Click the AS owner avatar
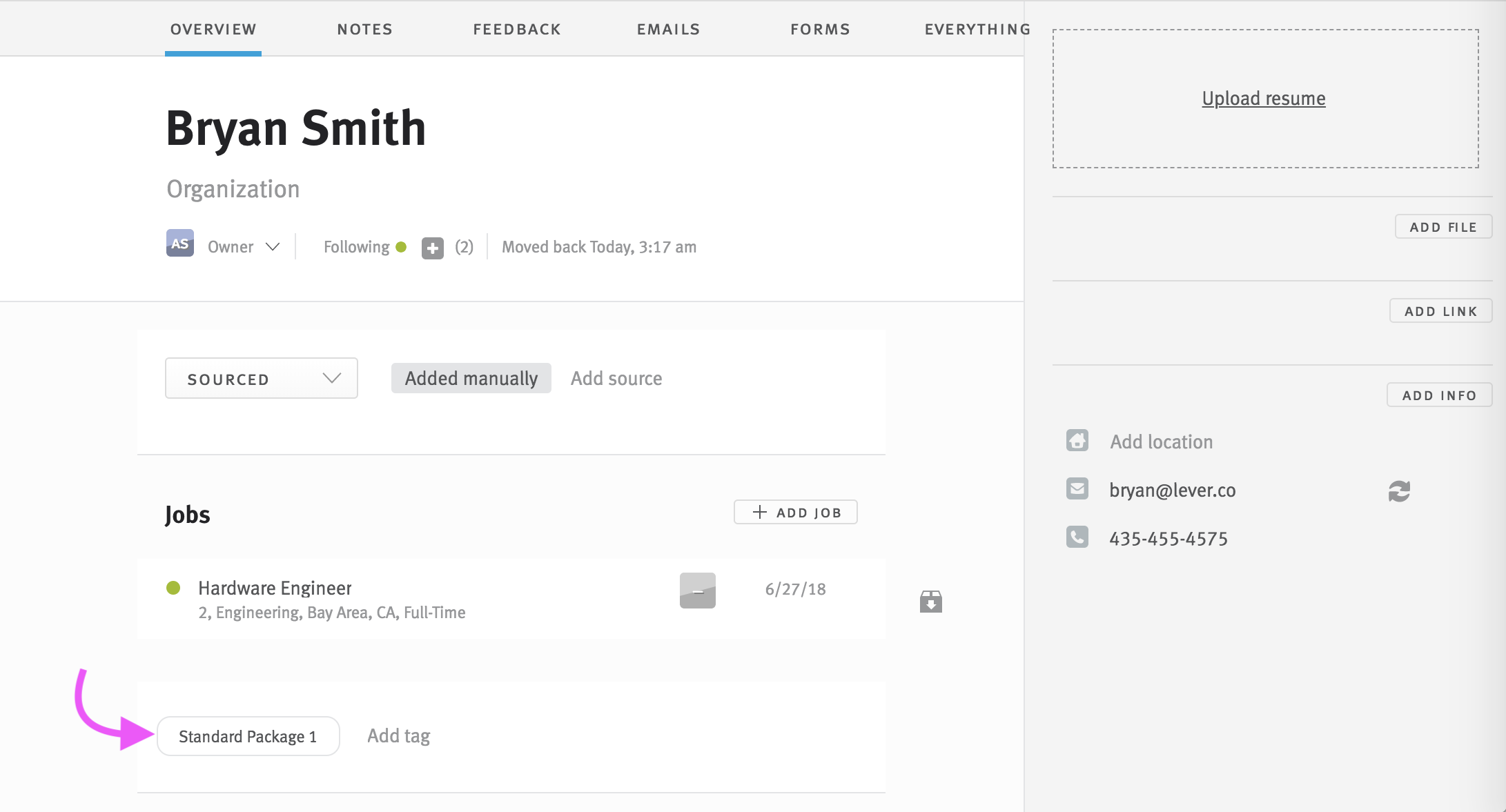 click(x=180, y=244)
